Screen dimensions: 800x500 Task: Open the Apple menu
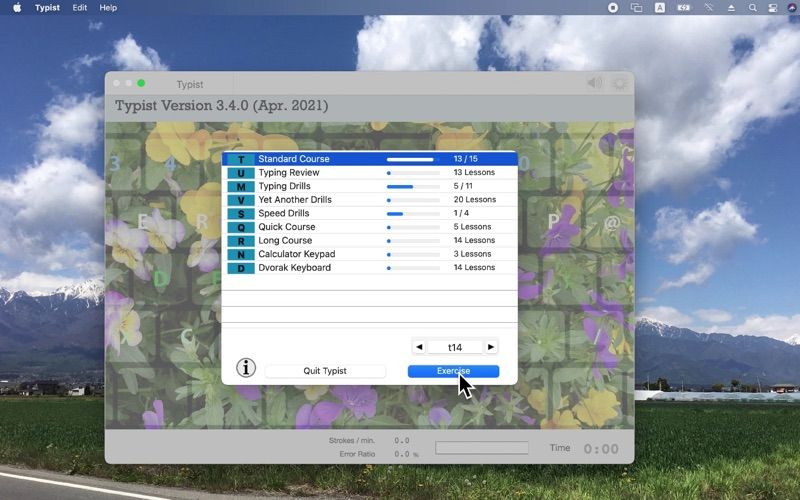click(17, 8)
